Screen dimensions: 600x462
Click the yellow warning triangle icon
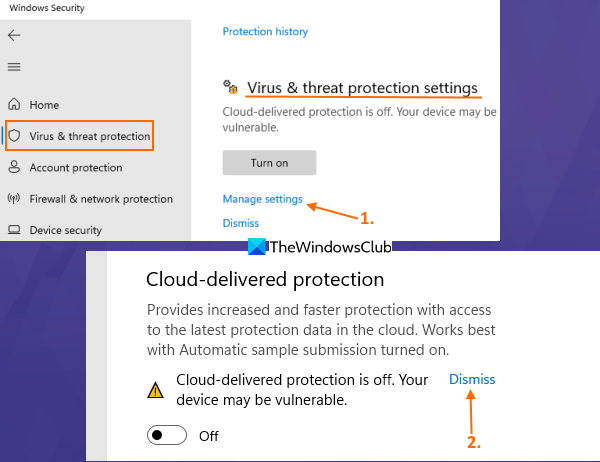point(157,390)
